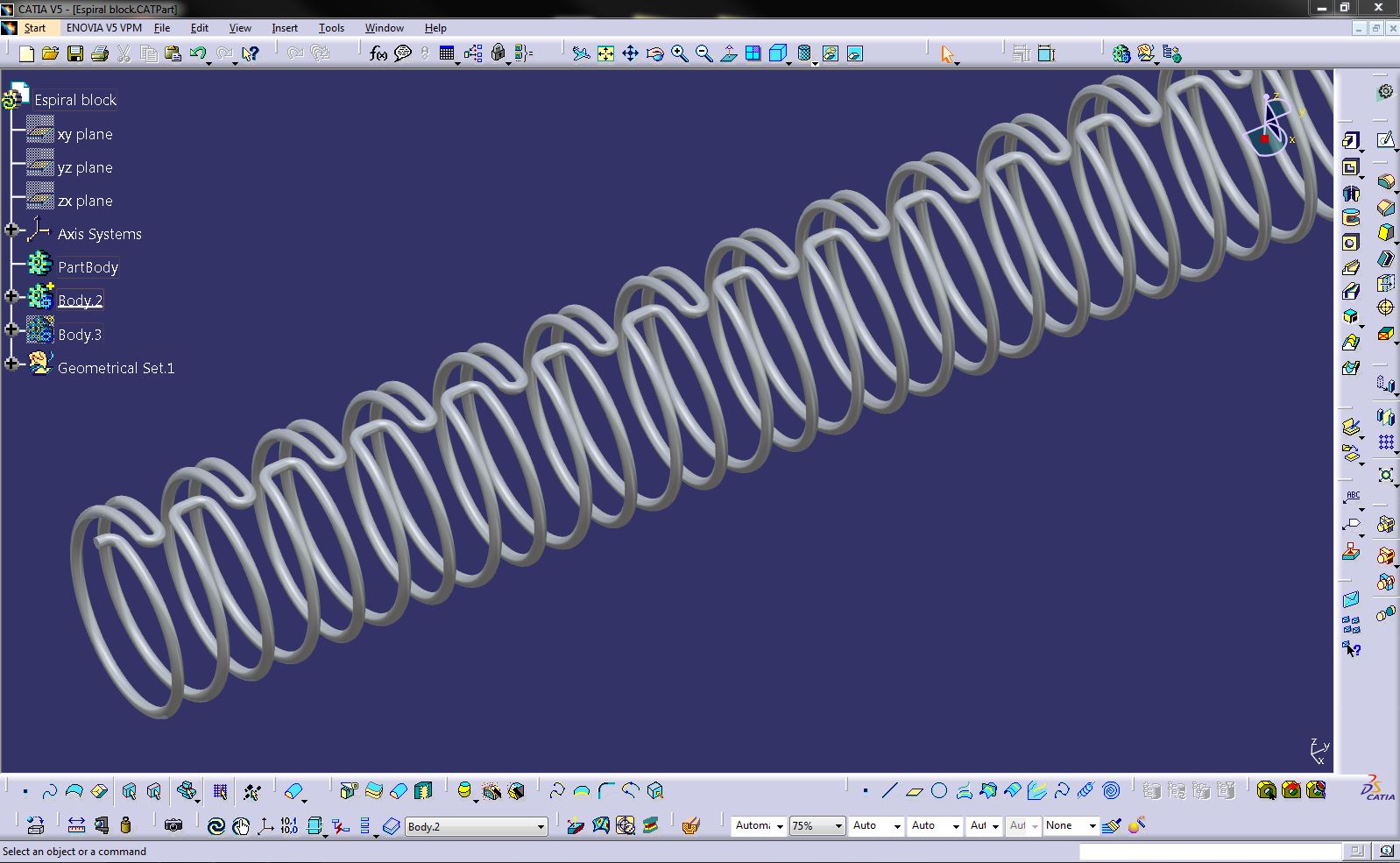Open the Help menu

point(435,28)
